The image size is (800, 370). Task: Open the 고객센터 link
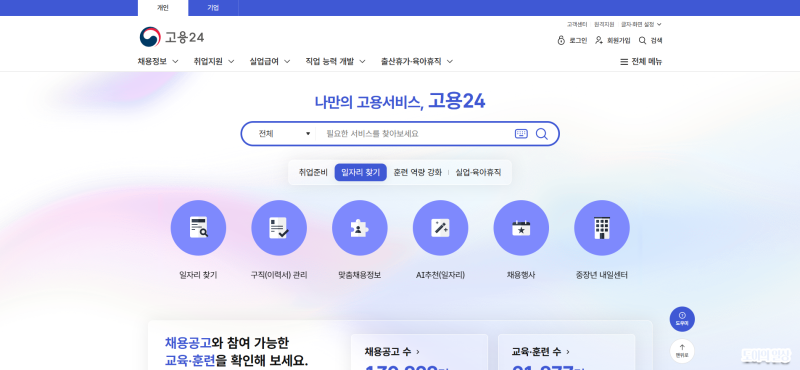577,24
